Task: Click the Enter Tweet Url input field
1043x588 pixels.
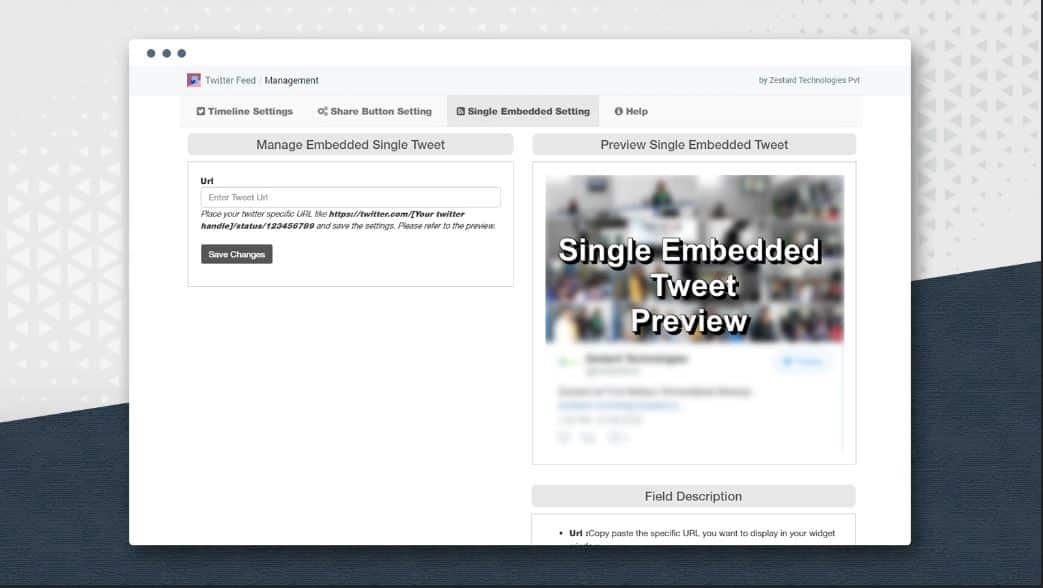Action: coord(350,196)
